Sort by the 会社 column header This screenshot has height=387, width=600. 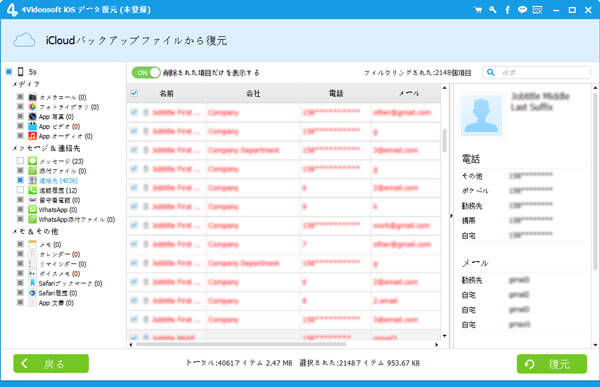click(253, 93)
